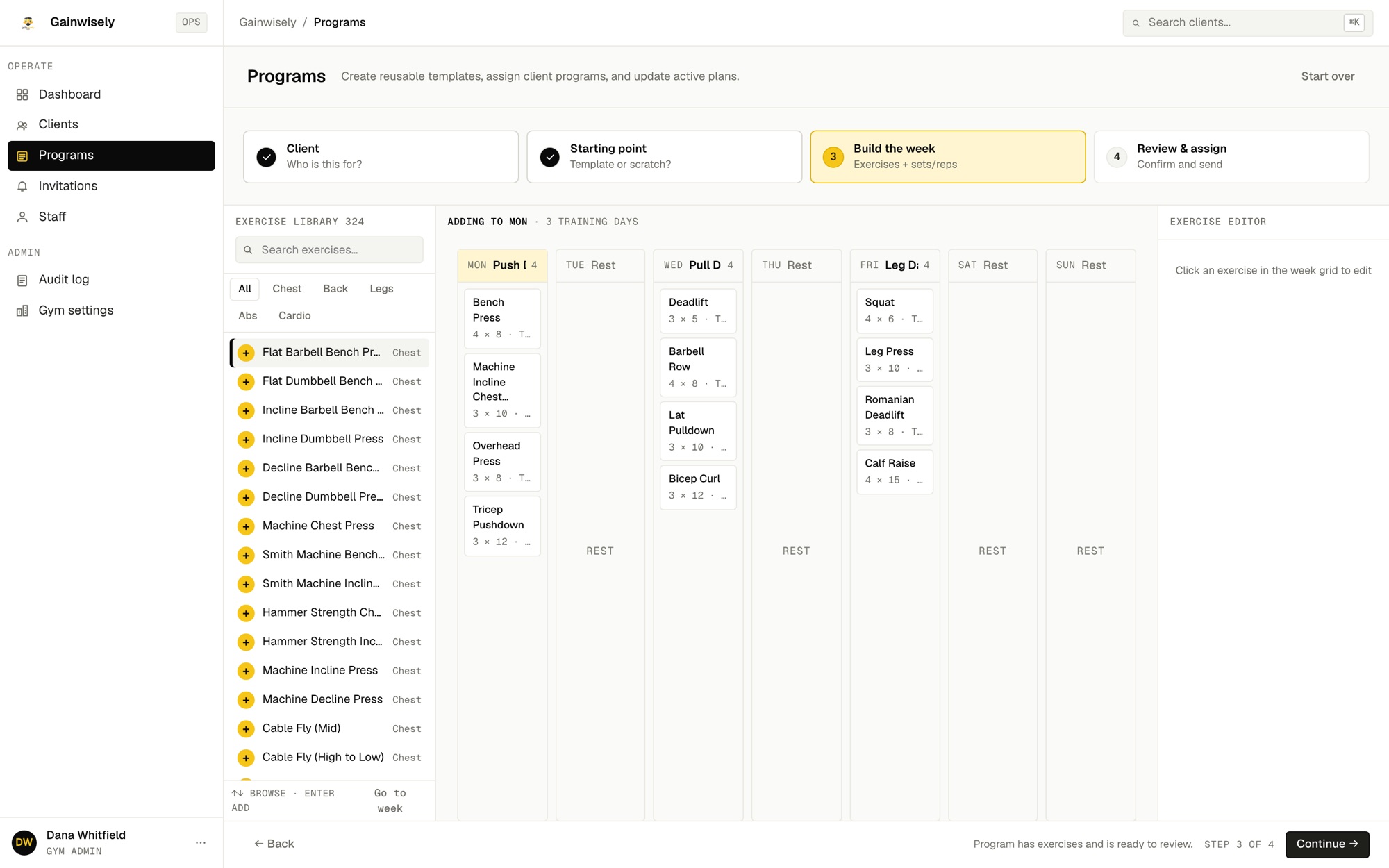
Task: Add Flat Barbell Bench Press with plus icon
Action: point(246,353)
